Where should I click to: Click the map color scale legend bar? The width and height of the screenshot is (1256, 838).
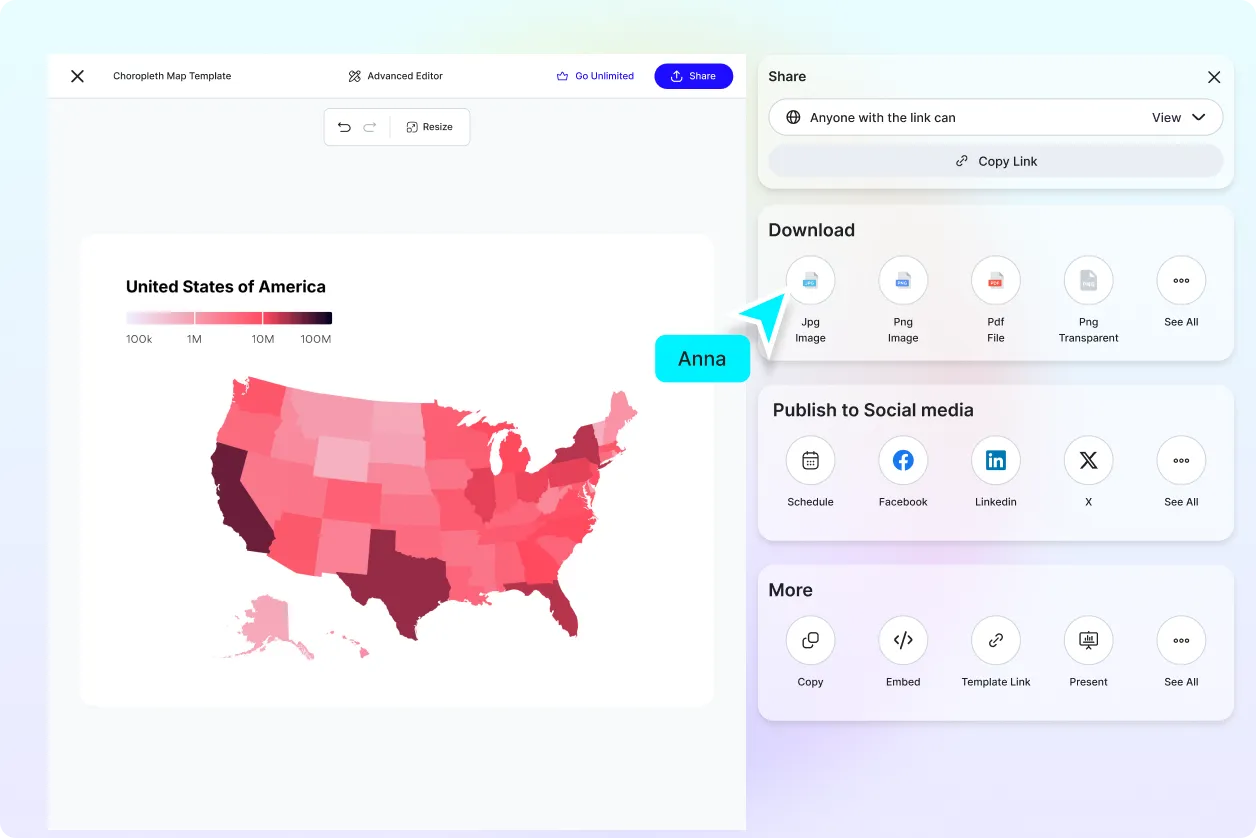pyautogui.click(x=229, y=318)
